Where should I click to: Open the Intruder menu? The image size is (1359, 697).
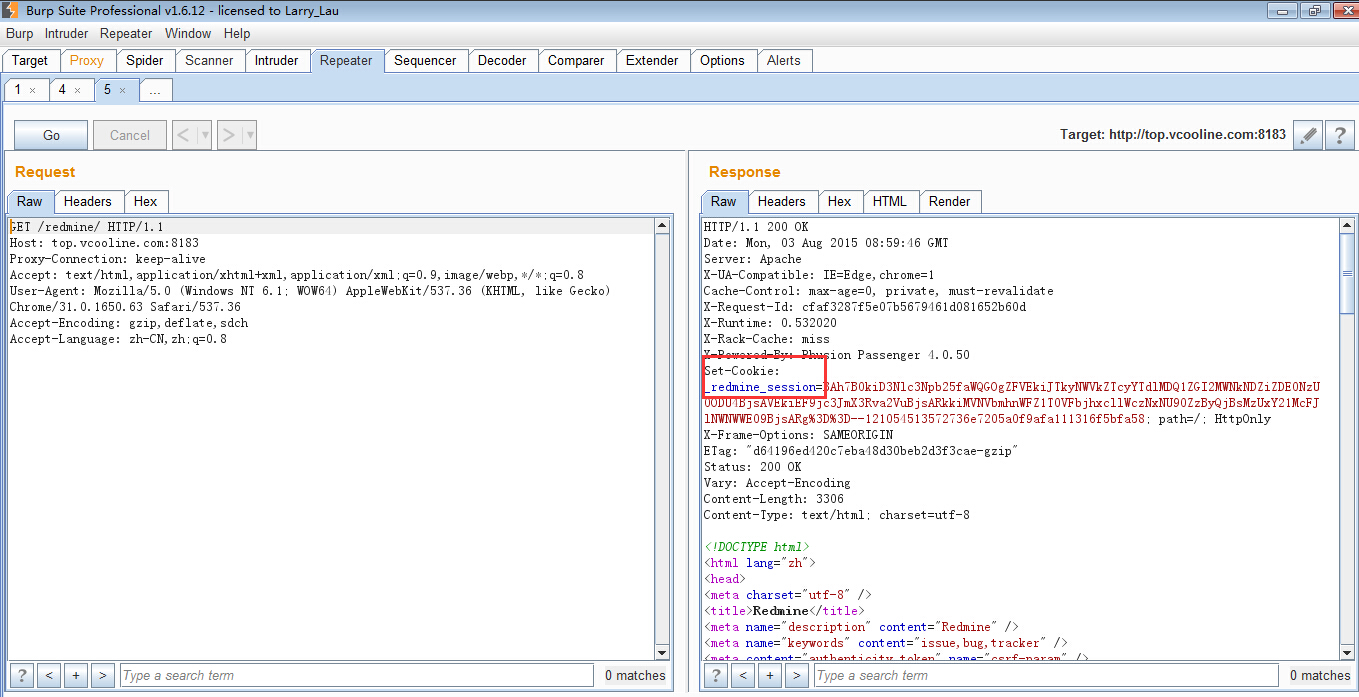pyautogui.click(x=66, y=33)
